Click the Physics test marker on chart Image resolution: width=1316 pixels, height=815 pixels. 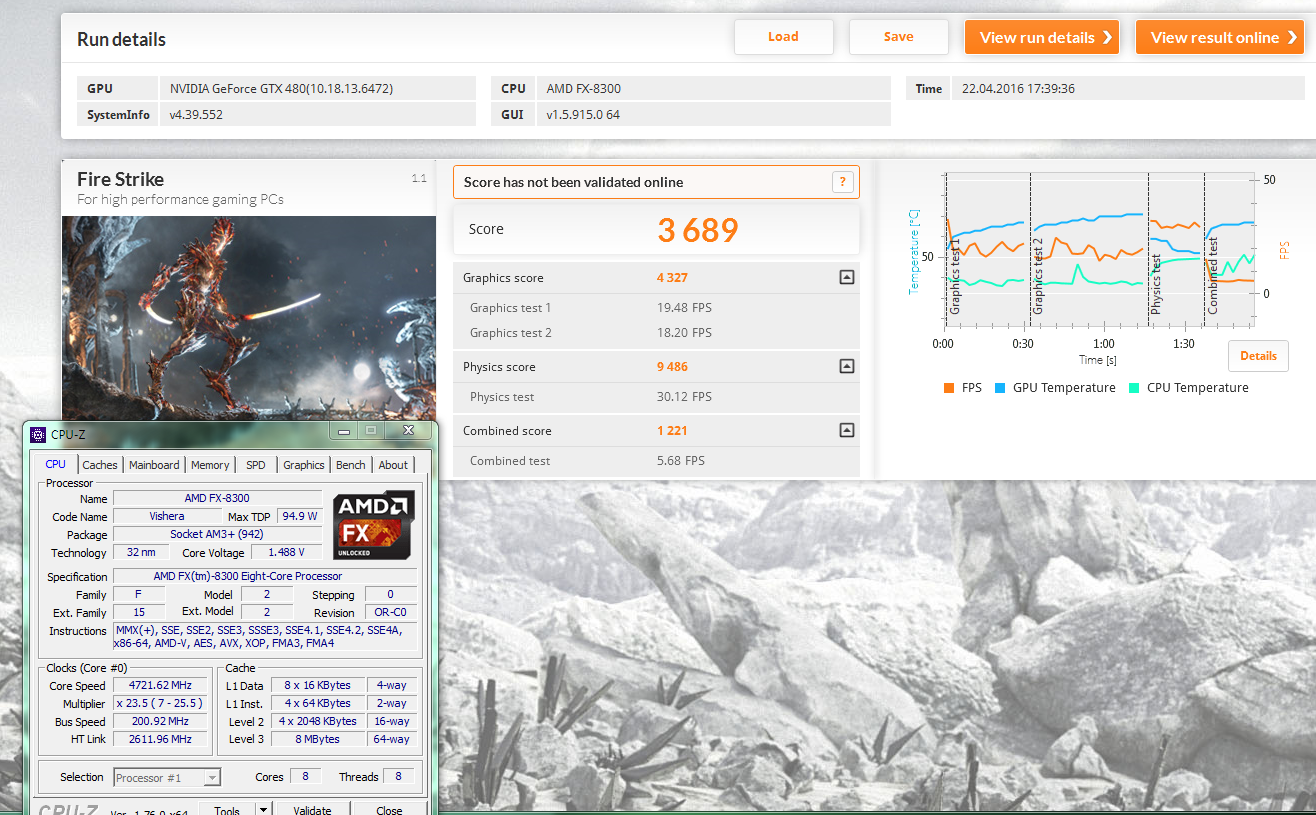(x=1157, y=285)
